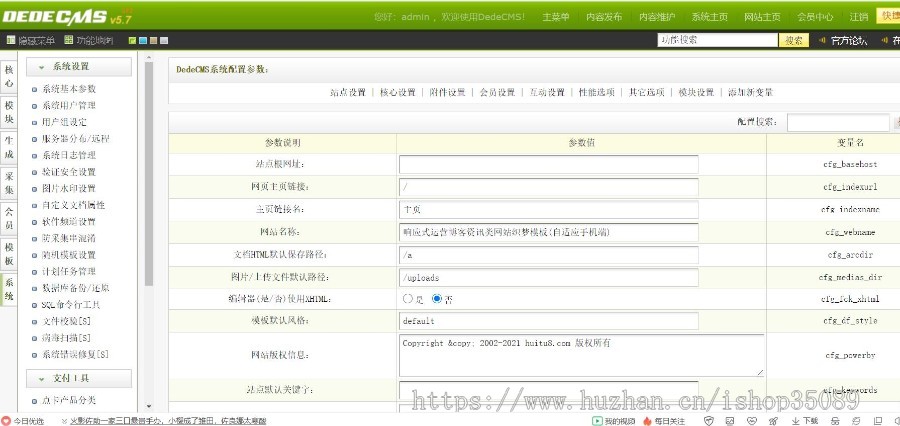Click variable name cfg_basehost
The image size is (900, 426).
(850, 165)
